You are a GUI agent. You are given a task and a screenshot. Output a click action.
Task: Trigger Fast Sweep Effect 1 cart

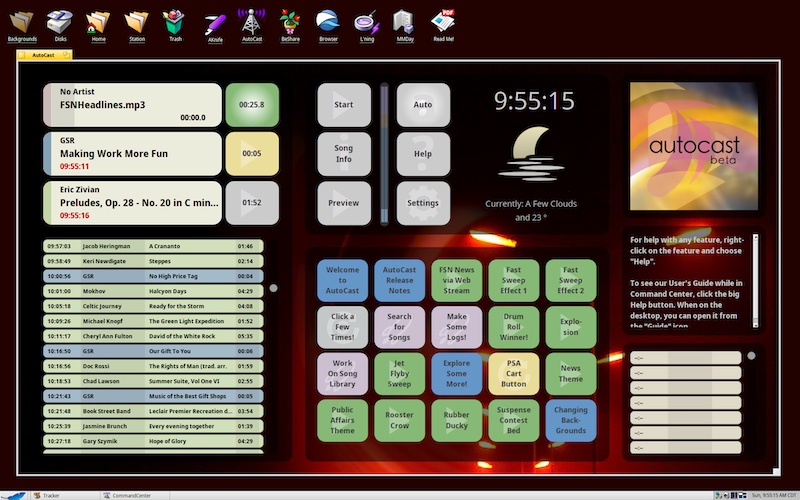pyautogui.click(x=514, y=280)
